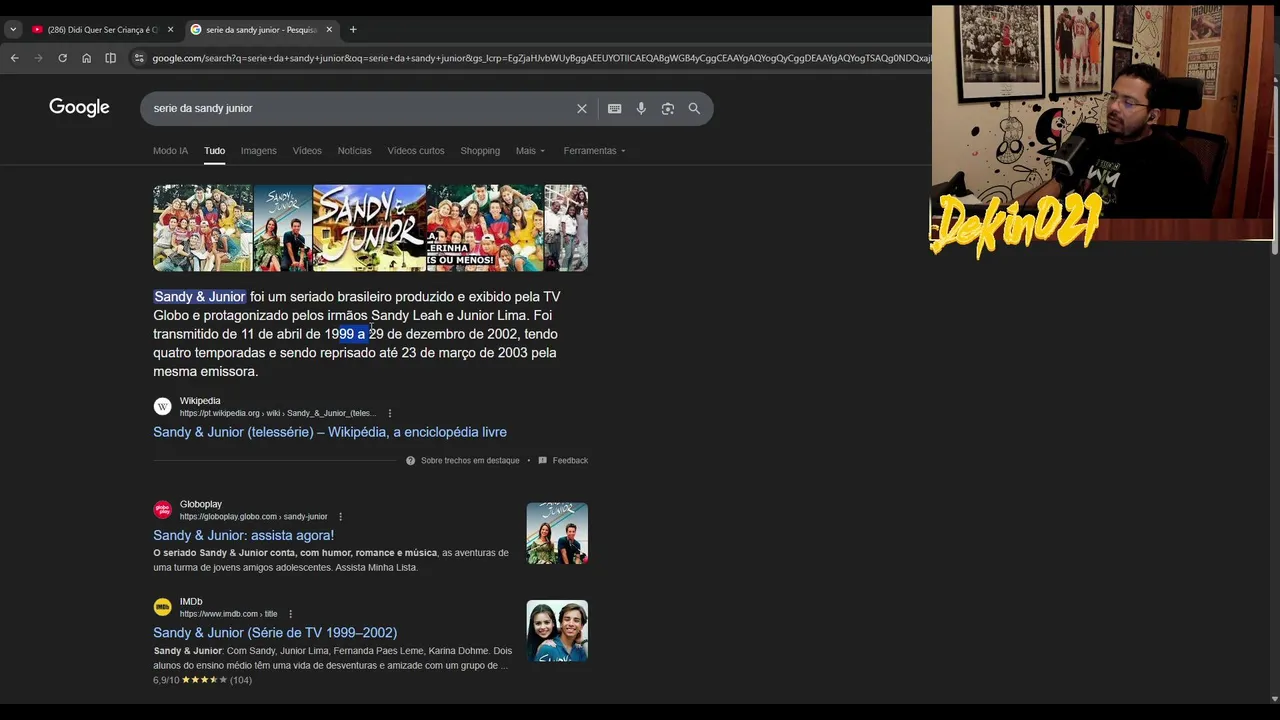Search by image with Google Lens
Screen dimensions: 1280x720
(x=668, y=109)
